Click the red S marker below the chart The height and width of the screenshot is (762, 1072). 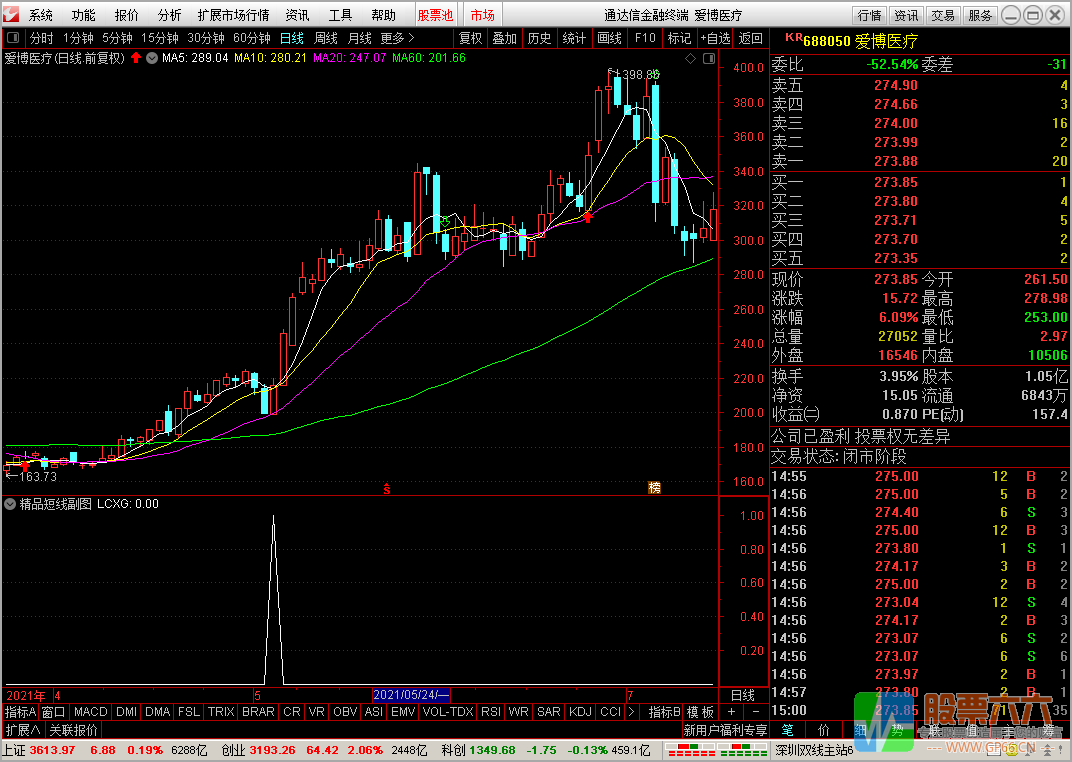pyautogui.click(x=386, y=489)
